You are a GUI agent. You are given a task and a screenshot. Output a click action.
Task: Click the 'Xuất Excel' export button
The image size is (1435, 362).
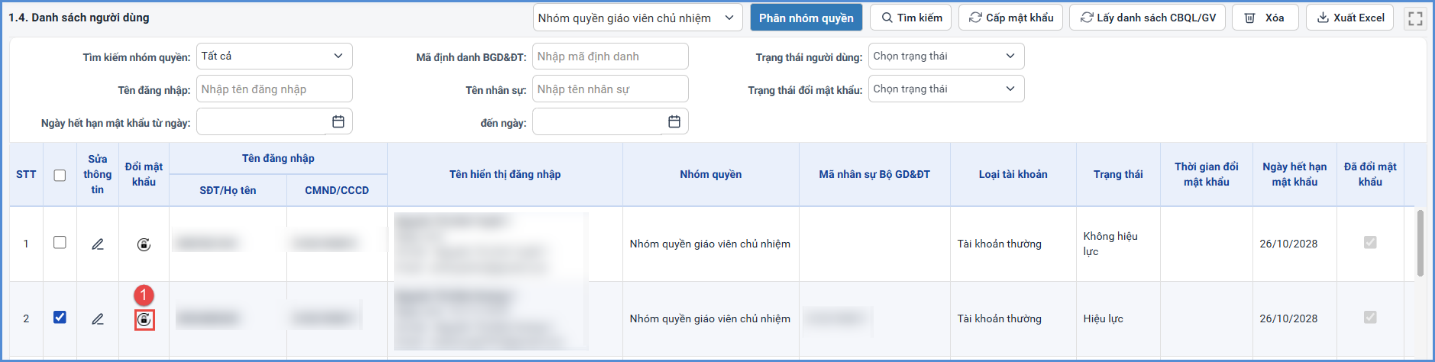(x=1351, y=18)
